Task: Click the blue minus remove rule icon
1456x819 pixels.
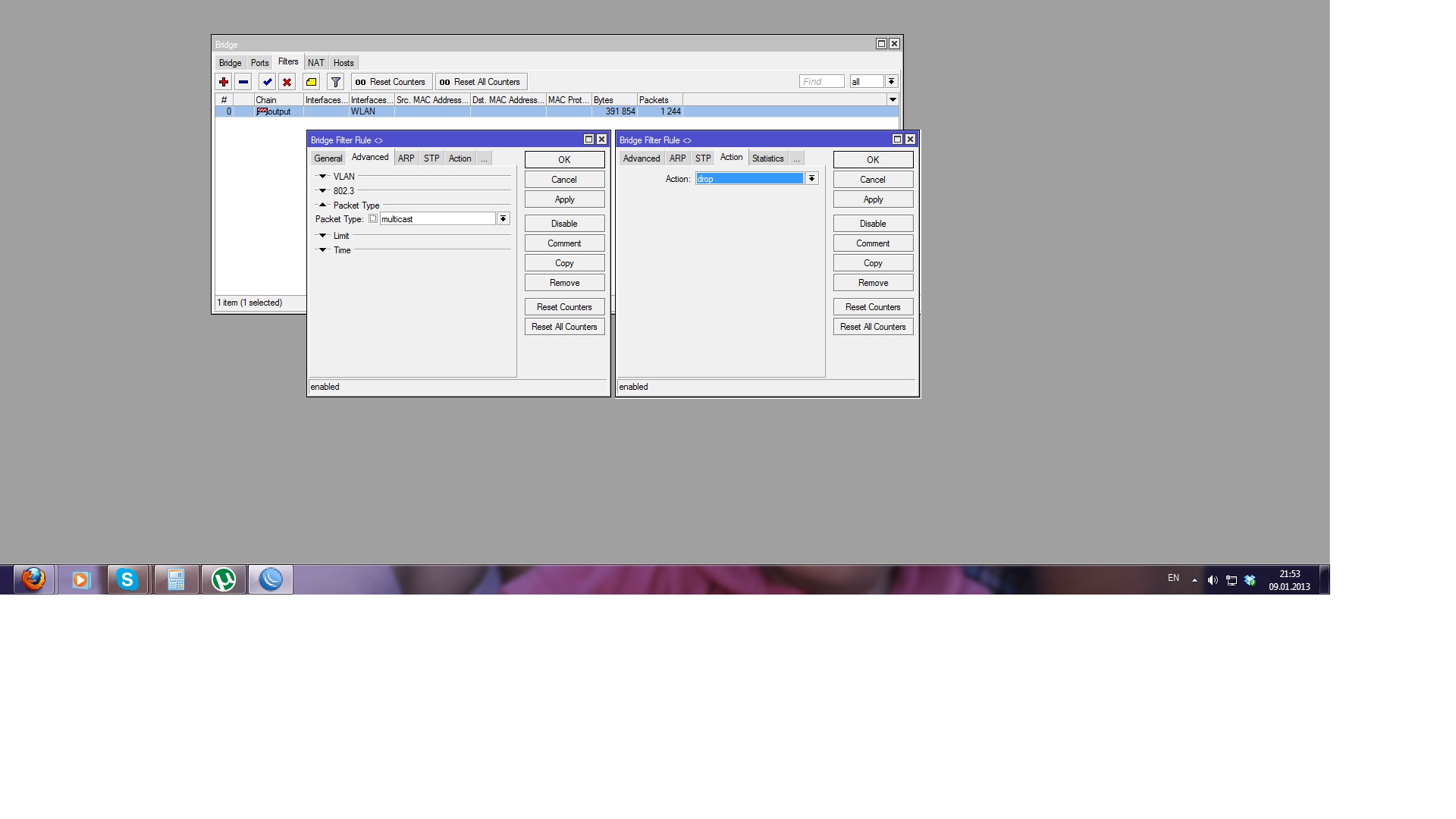Action: (243, 82)
